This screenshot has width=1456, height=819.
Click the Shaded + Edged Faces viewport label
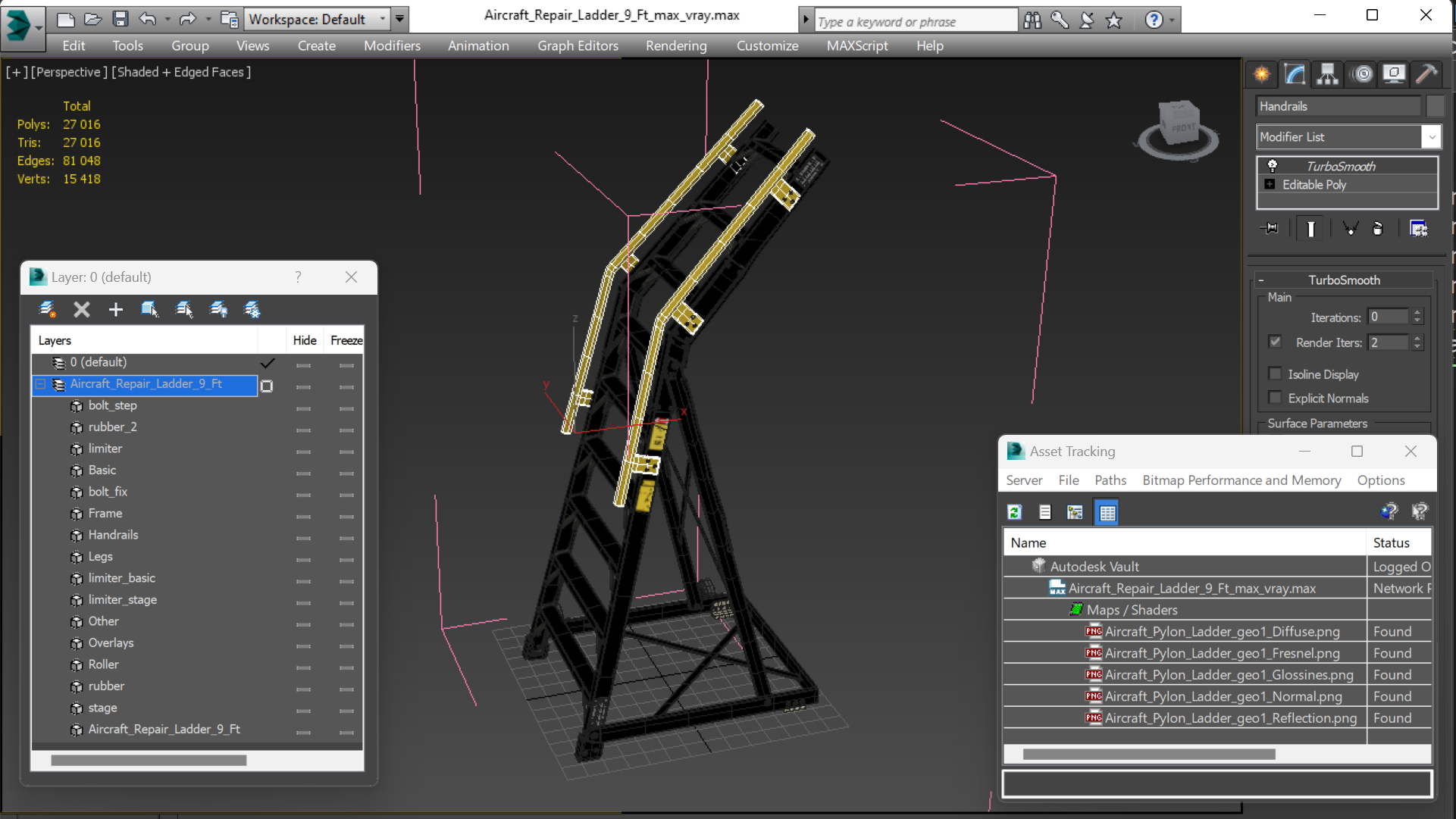coord(181,72)
